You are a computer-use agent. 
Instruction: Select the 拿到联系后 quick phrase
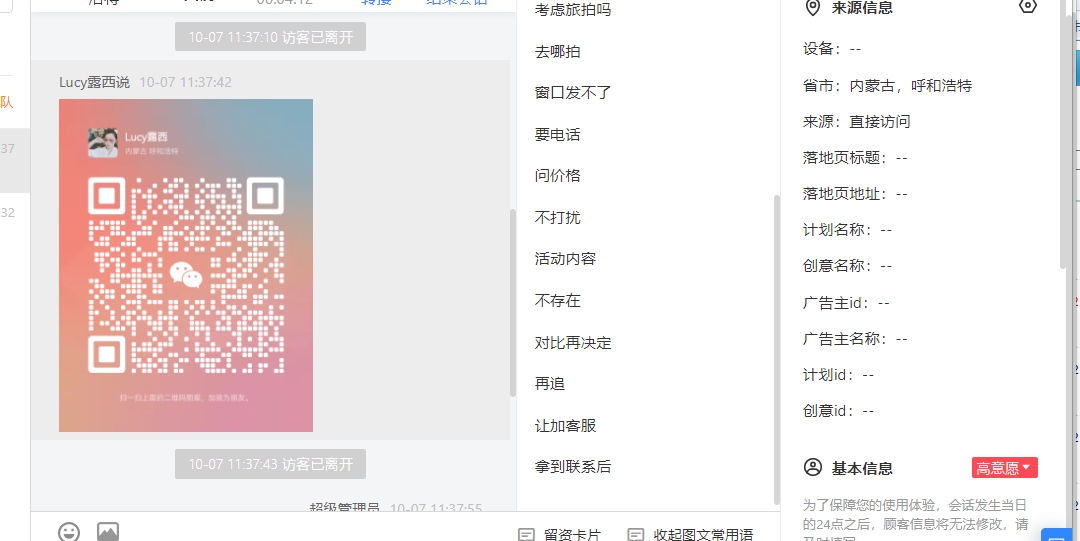point(572,467)
